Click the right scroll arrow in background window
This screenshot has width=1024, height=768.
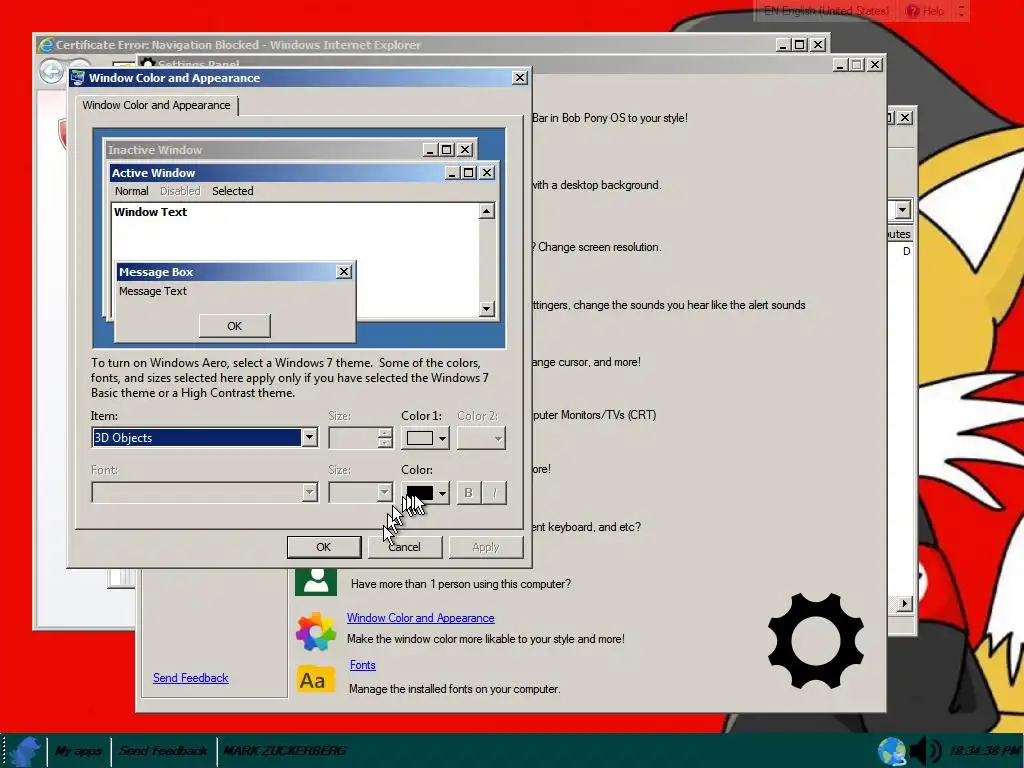tap(904, 603)
